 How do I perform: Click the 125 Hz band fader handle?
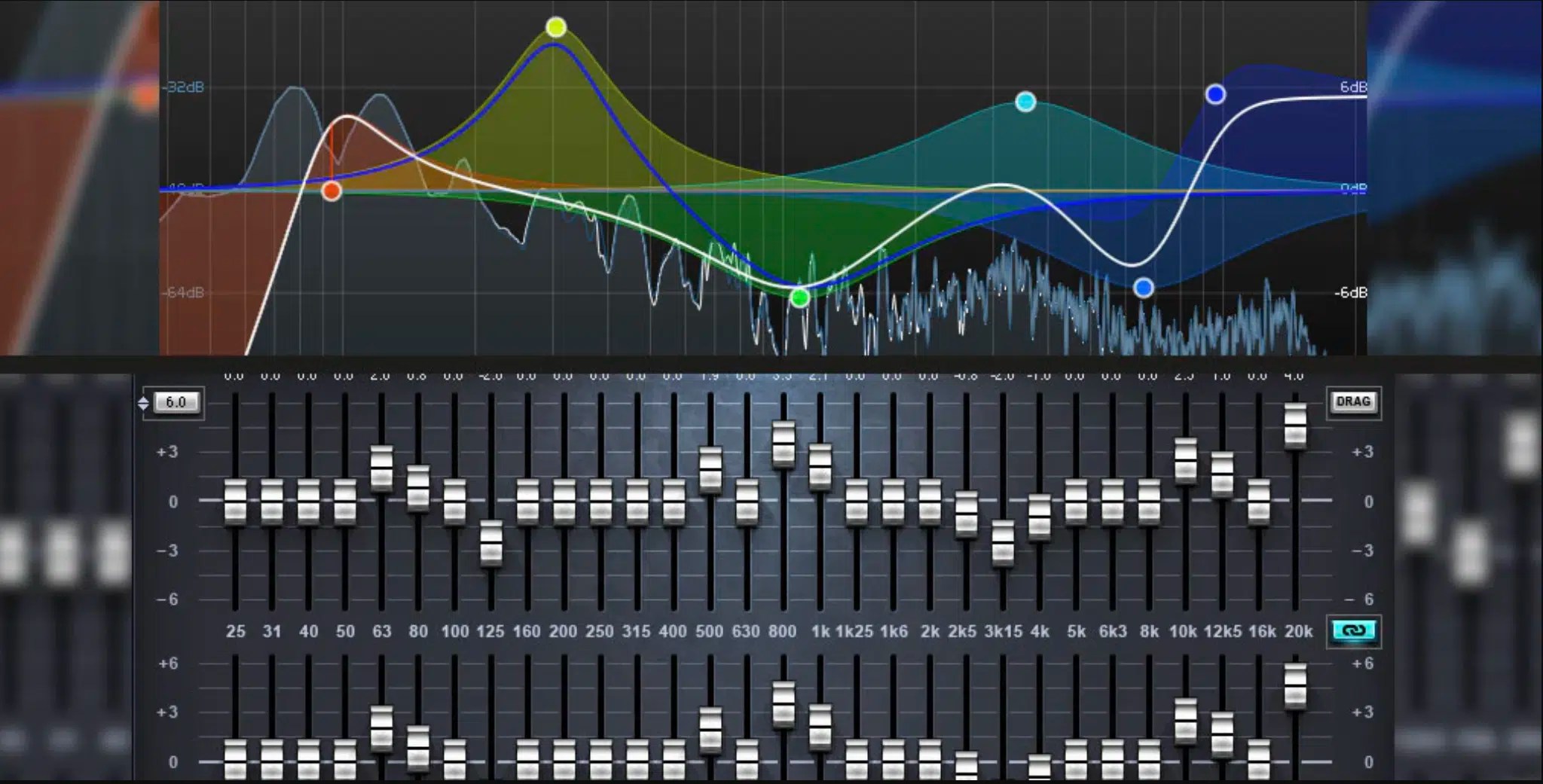point(490,542)
